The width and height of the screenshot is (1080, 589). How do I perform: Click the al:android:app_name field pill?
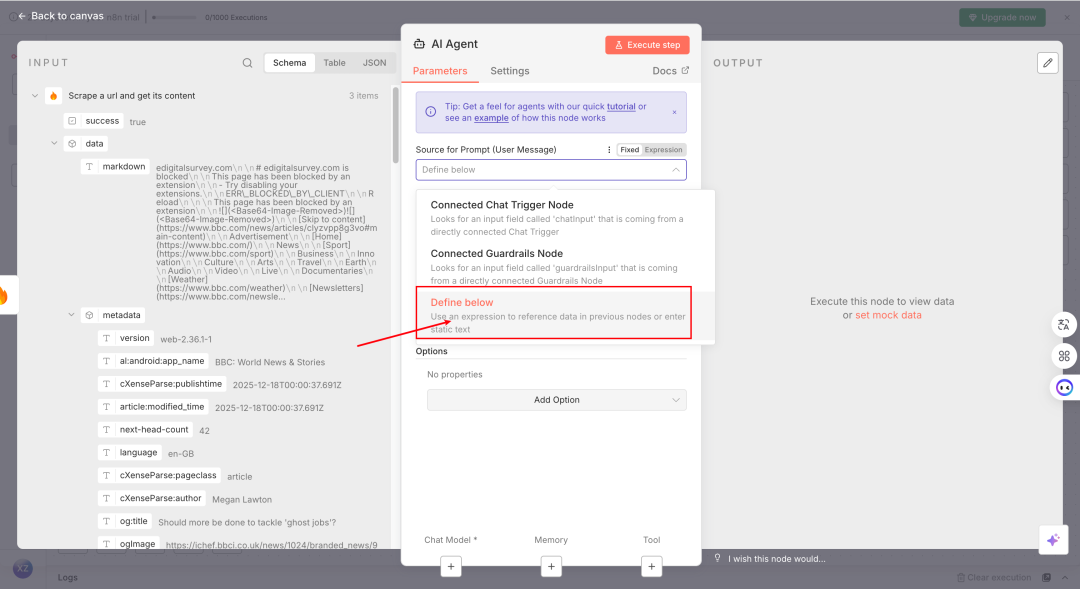point(154,361)
